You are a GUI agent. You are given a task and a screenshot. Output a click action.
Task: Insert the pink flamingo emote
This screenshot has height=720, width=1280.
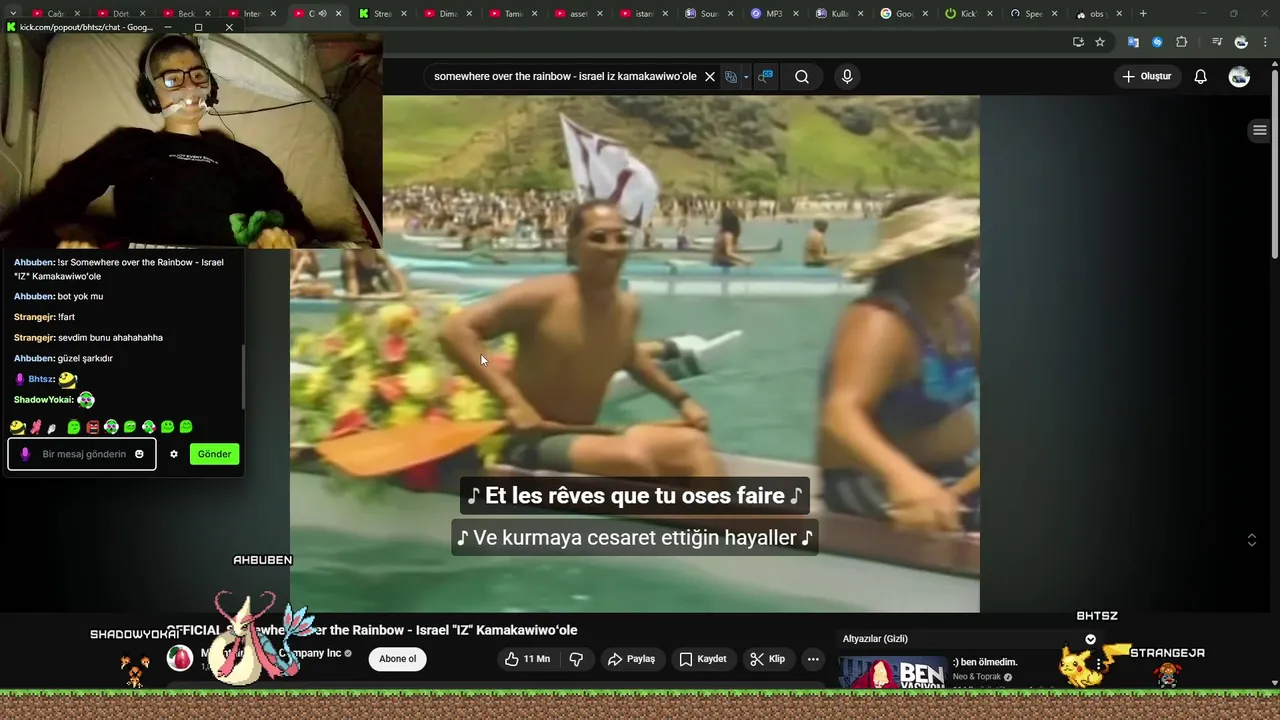click(35, 427)
